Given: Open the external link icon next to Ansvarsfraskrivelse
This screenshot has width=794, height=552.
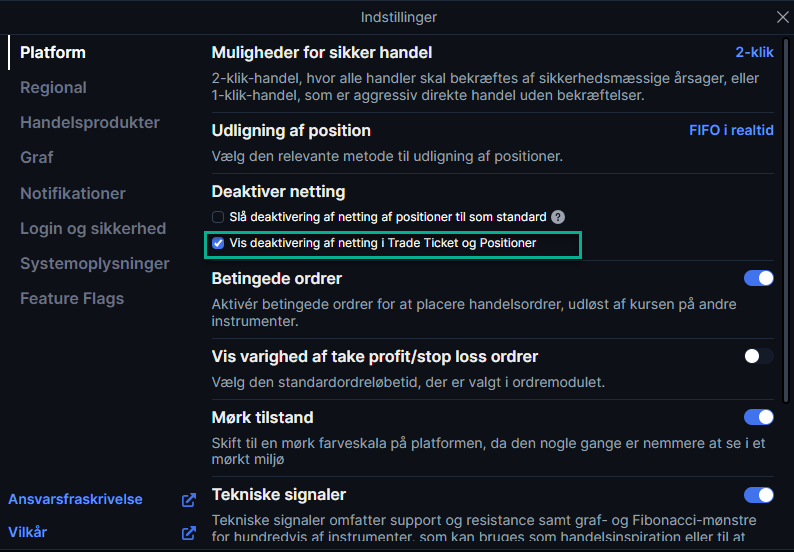Looking at the screenshot, I should [189, 500].
